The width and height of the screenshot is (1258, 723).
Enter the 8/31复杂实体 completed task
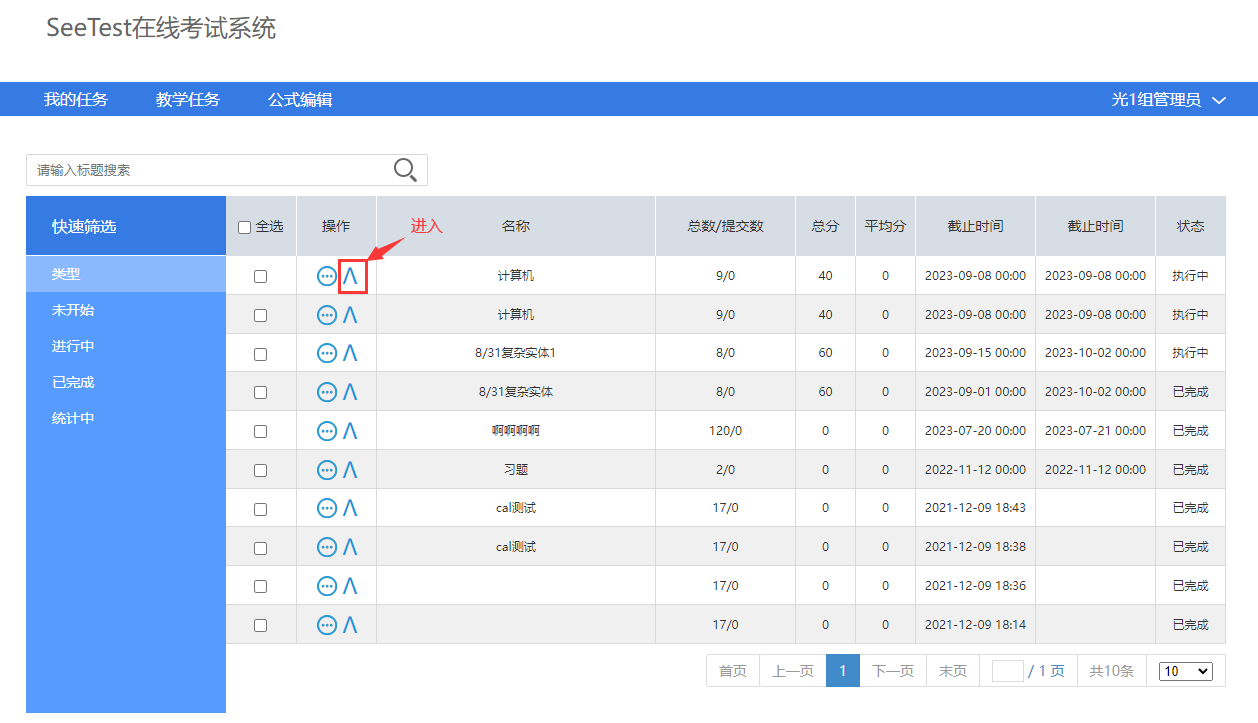pos(350,392)
